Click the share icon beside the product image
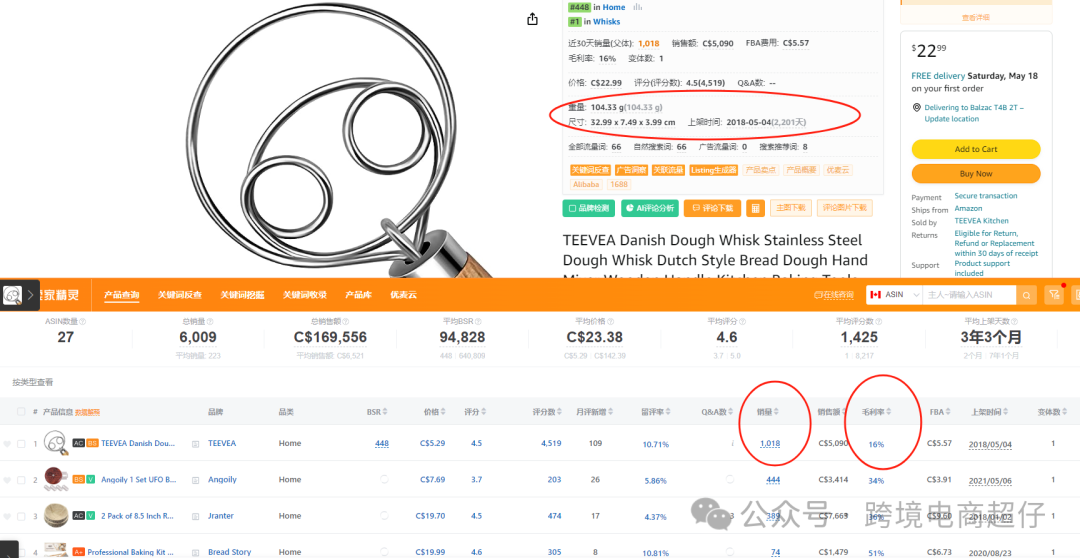This screenshot has width=1080, height=558. click(x=532, y=19)
